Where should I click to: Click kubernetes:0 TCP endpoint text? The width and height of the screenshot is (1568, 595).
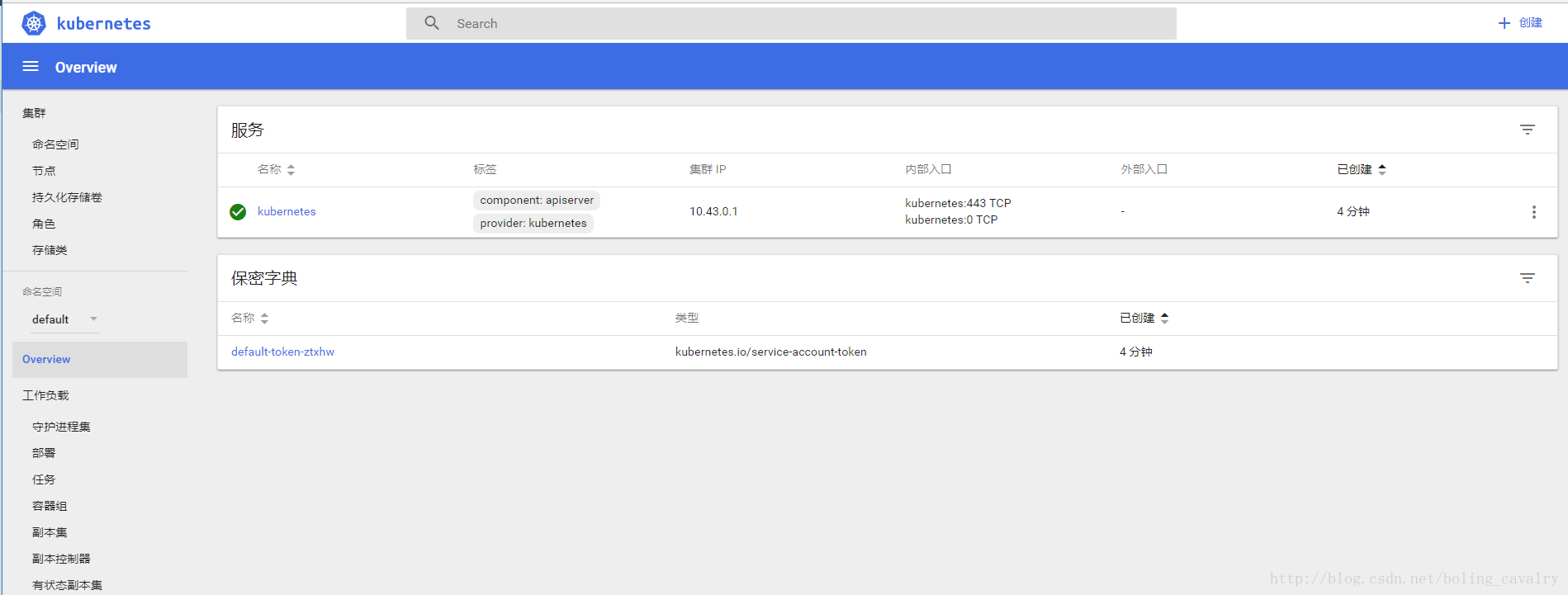click(x=951, y=220)
